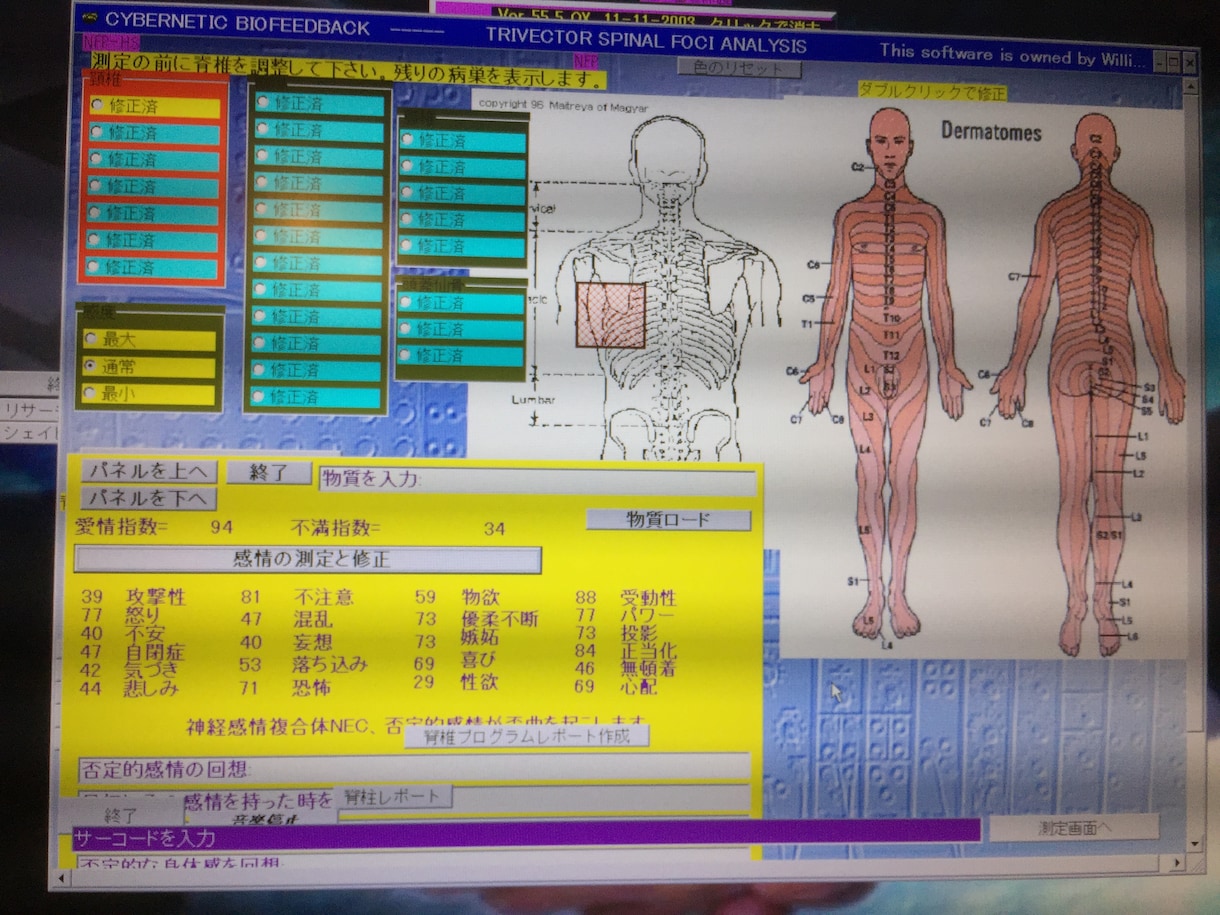
Task: Close the Cybernetic Biofeedback window
Action: (x=1189, y=62)
